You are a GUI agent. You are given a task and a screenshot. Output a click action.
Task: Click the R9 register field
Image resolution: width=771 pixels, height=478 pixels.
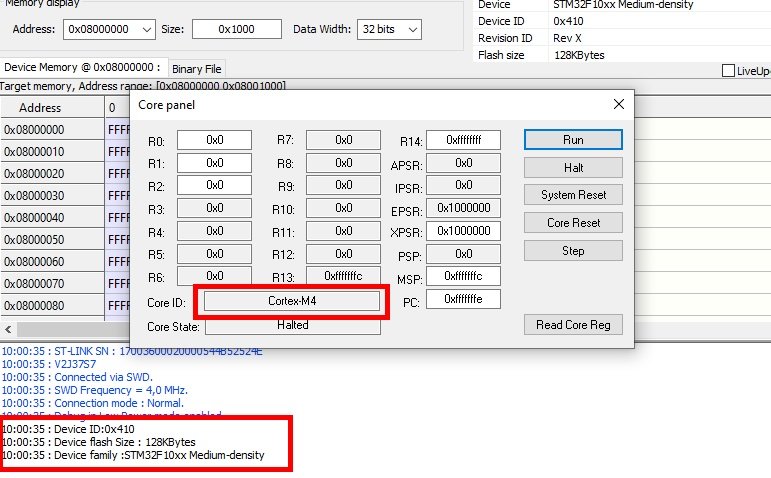[x=343, y=185]
